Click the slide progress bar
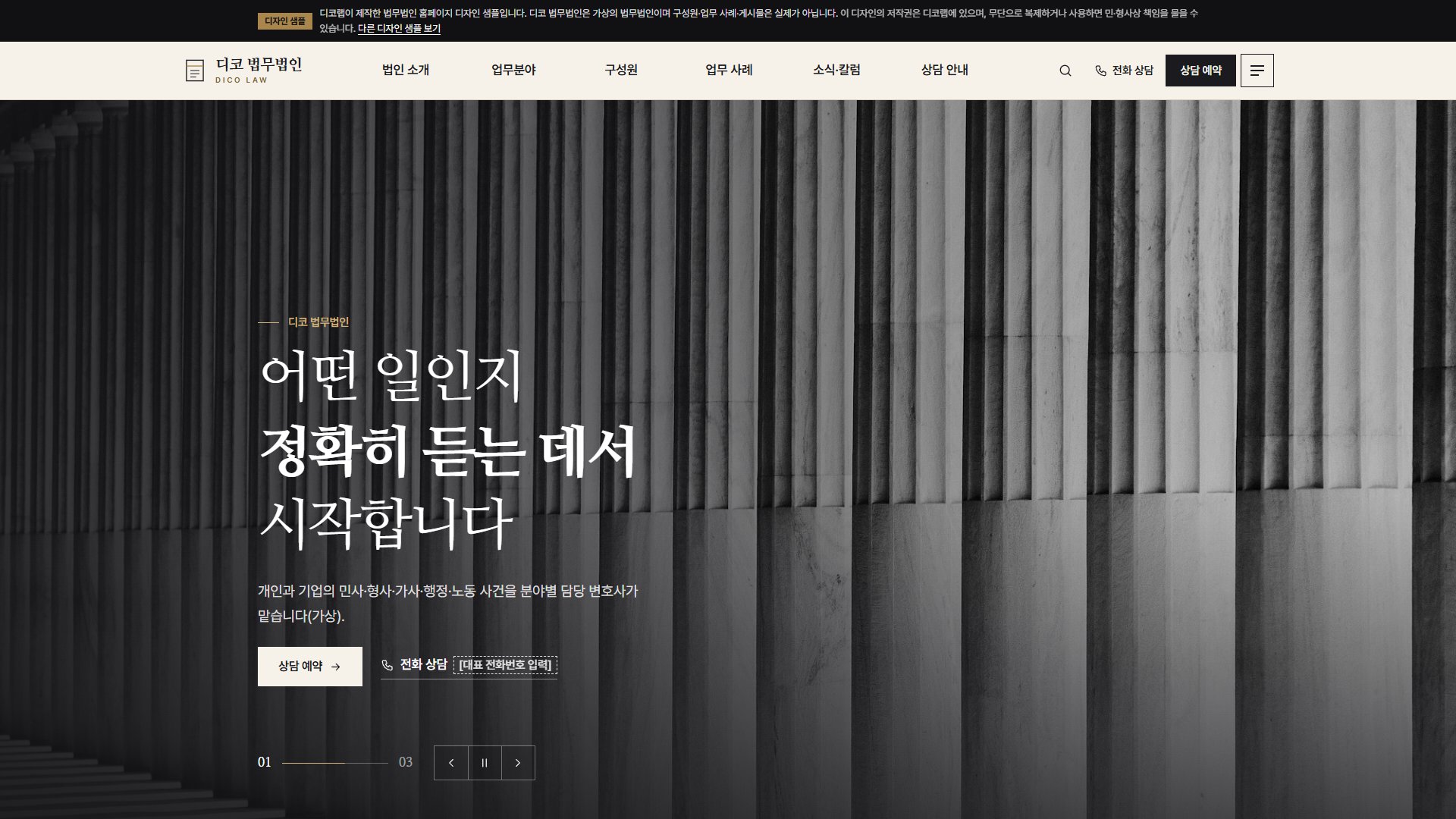Viewport: 1456px width, 819px height. click(334, 763)
